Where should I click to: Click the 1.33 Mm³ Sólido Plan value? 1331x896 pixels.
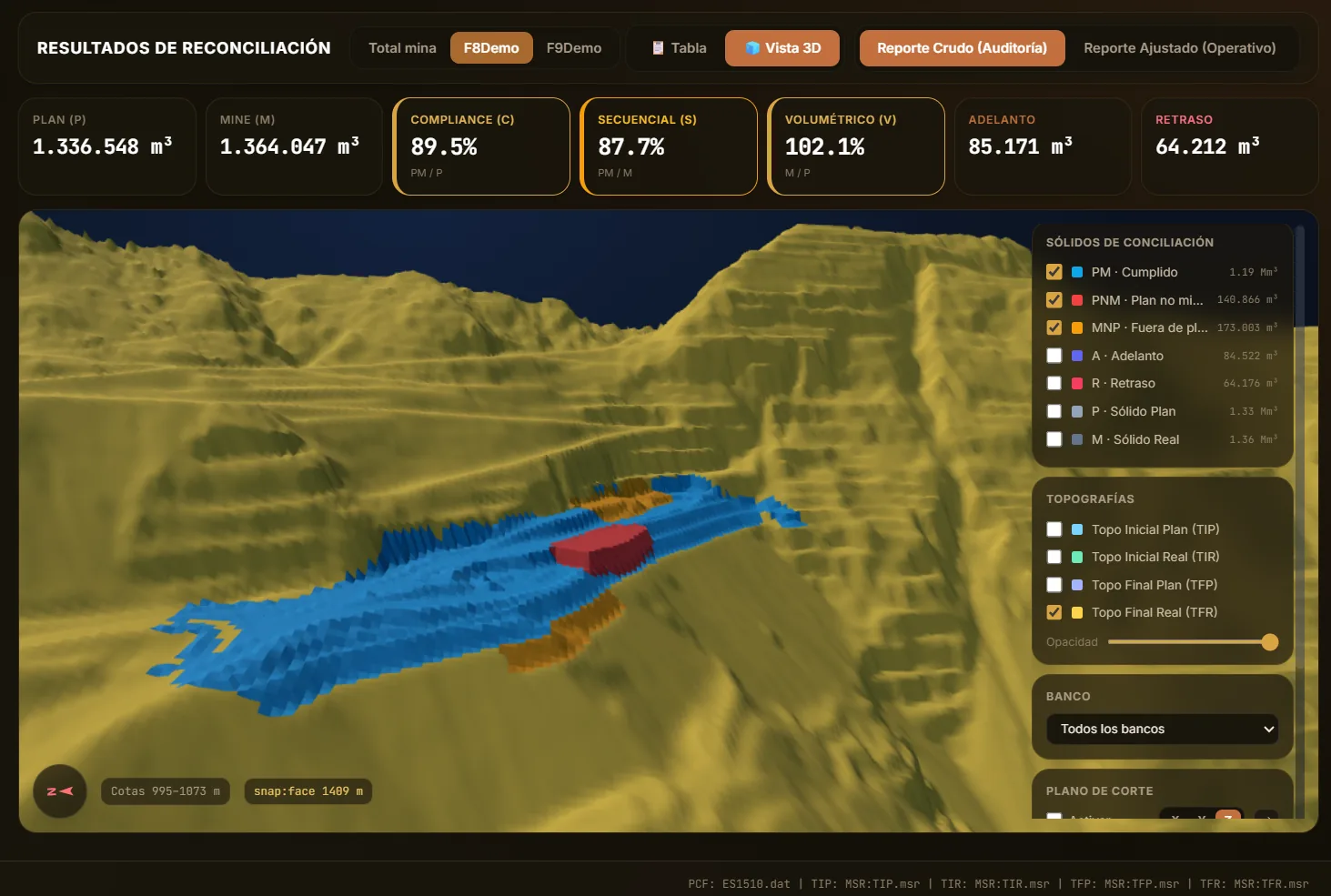[x=1253, y=411]
